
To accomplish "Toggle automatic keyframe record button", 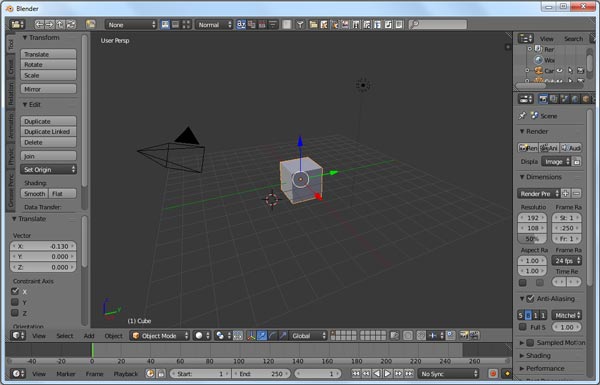I will [493, 374].
